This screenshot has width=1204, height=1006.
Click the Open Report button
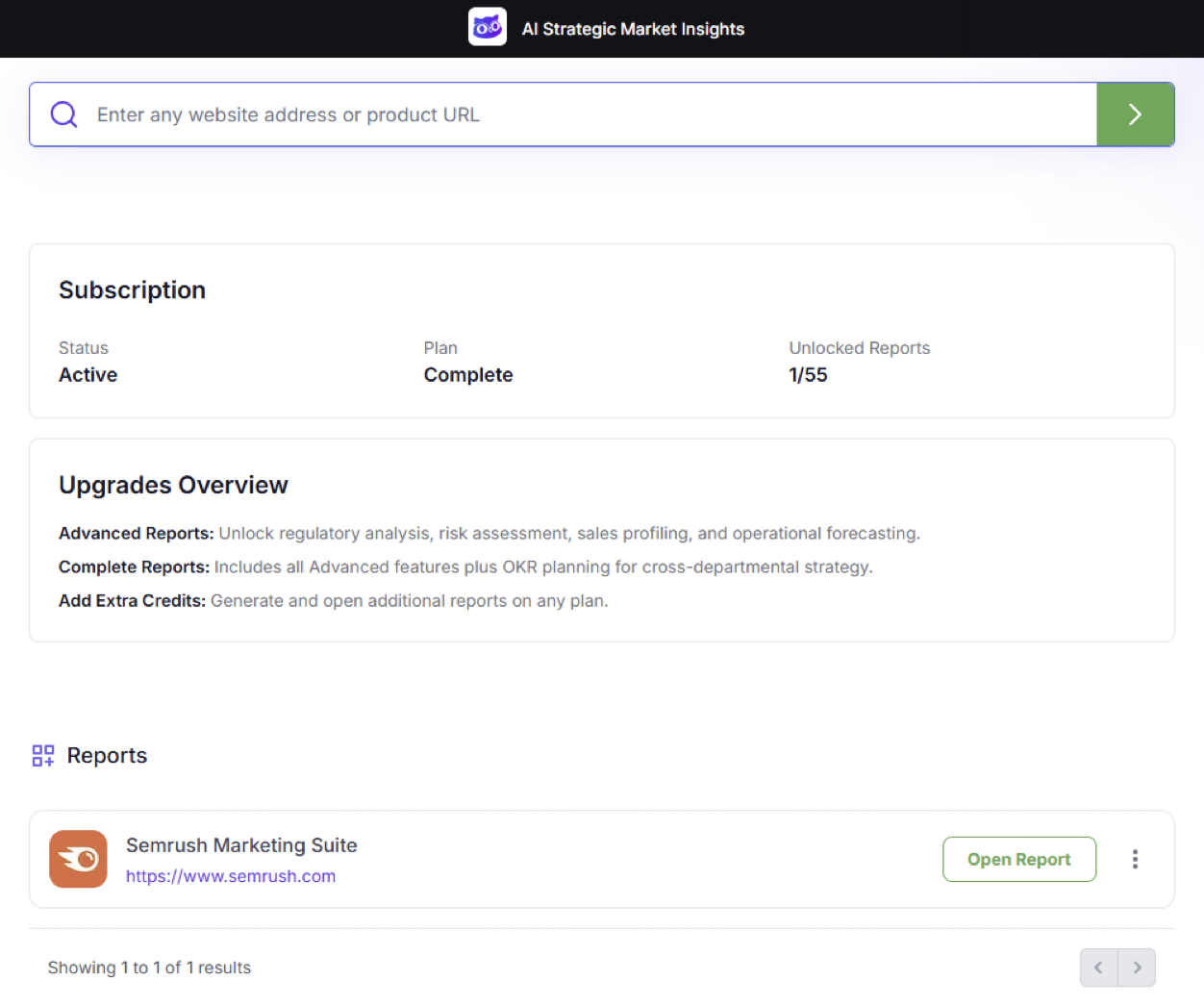(x=1019, y=859)
